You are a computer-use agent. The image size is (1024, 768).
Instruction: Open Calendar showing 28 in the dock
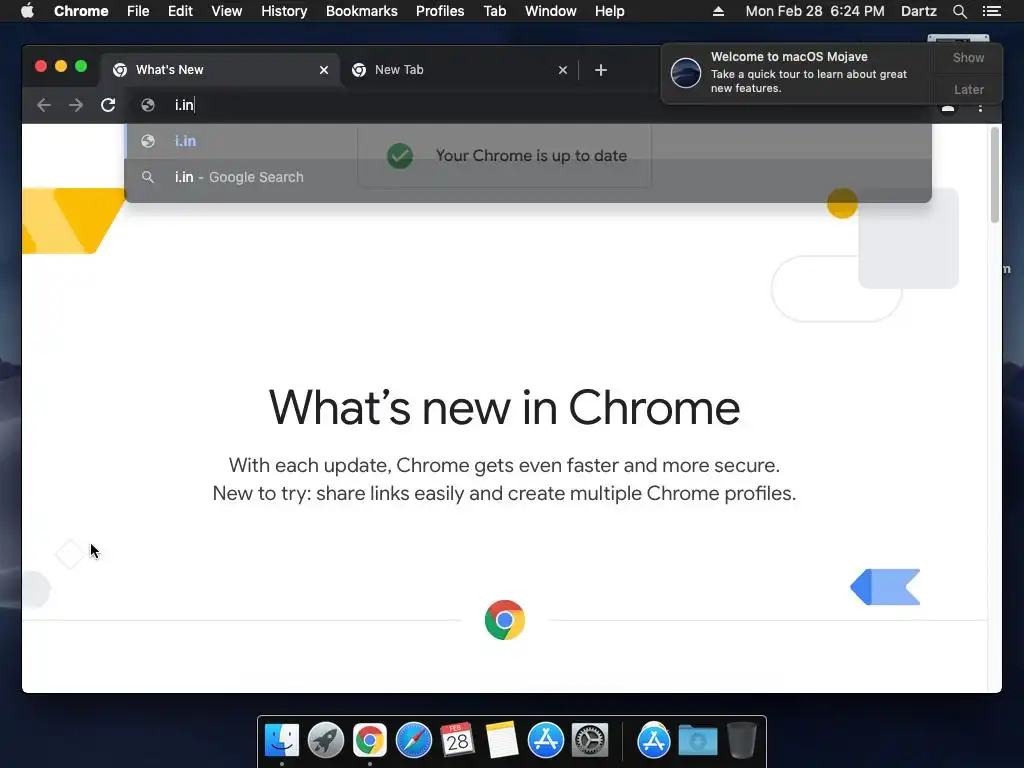point(457,740)
